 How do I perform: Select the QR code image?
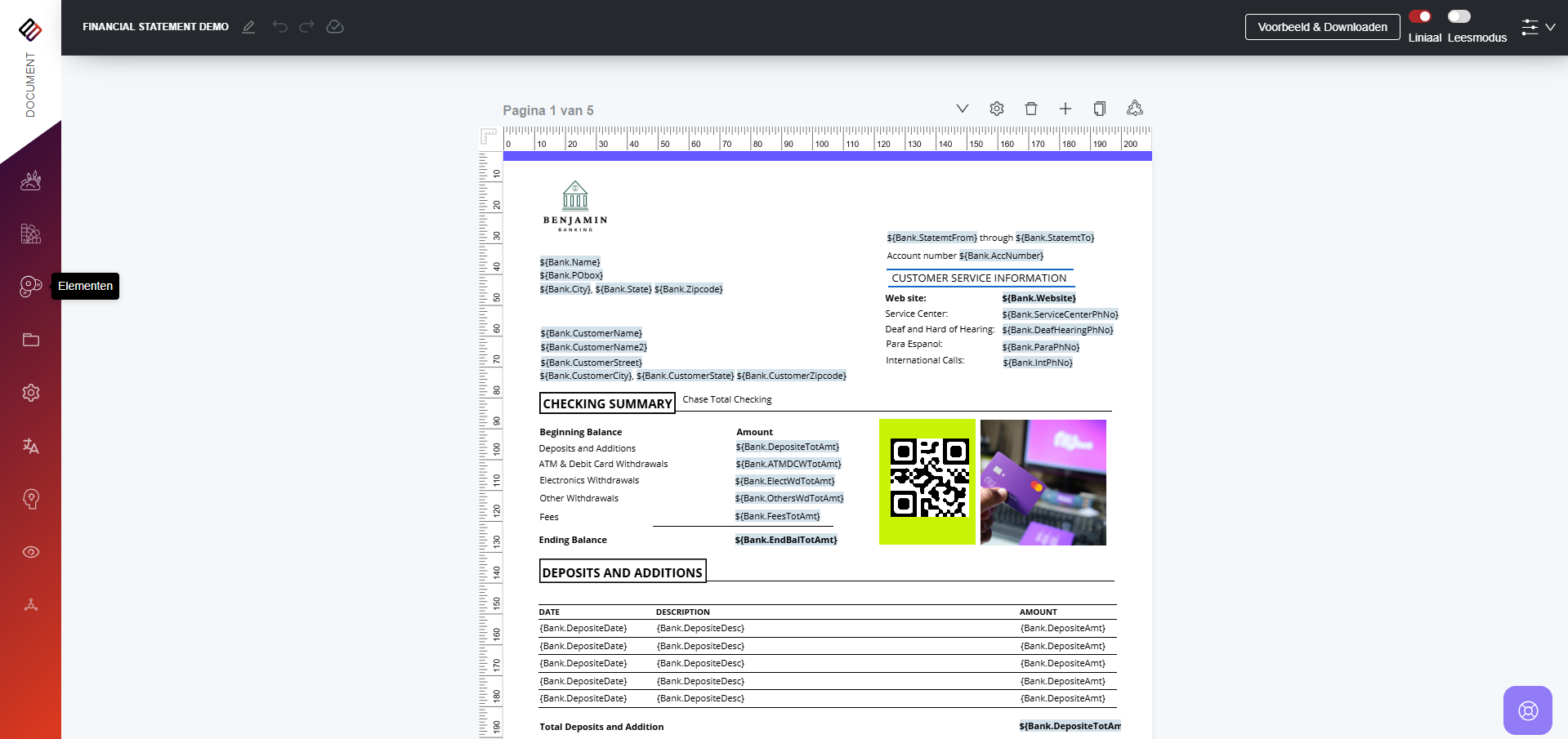pyautogui.click(x=927, y=482)
